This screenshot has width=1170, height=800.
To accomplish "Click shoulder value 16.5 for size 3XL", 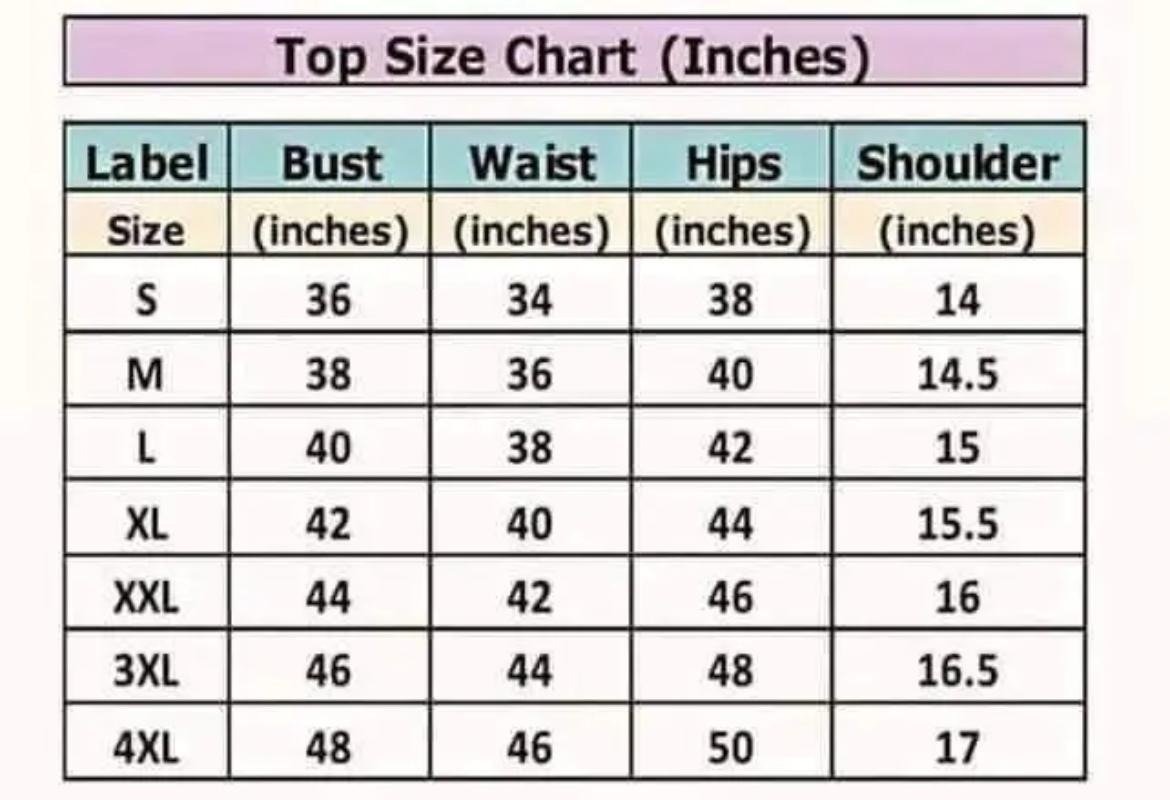I will (959, 668).
